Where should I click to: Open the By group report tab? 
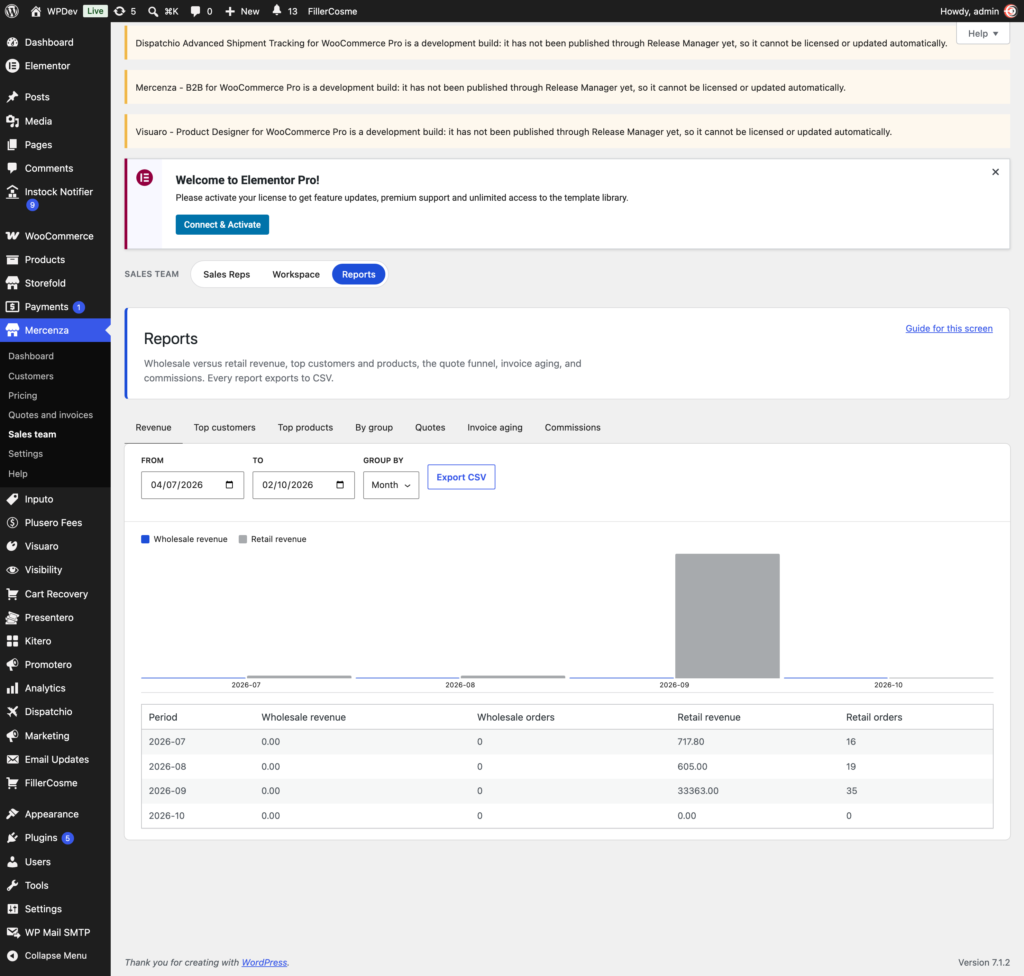click(374, 427)
